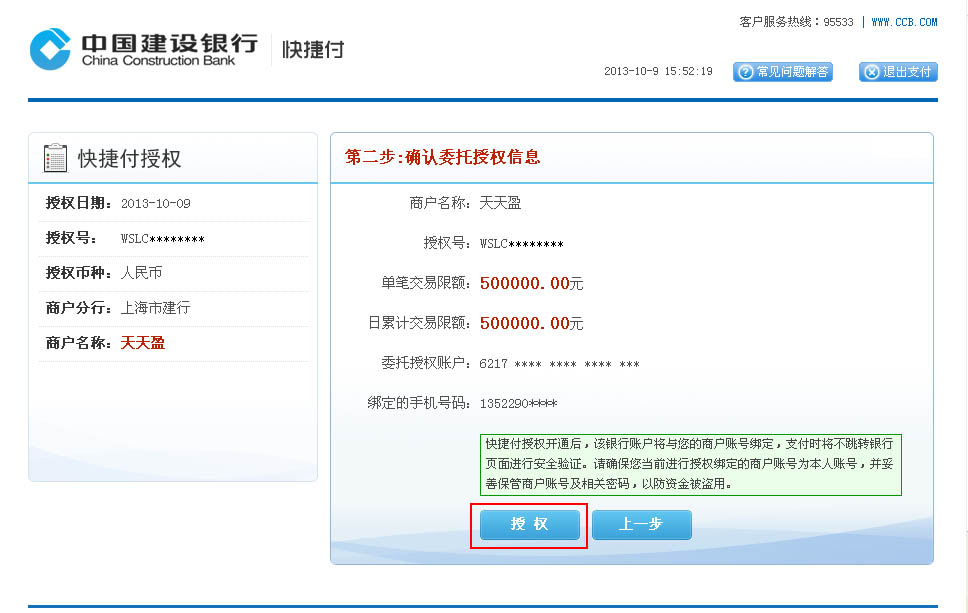
Task: Select left panel 授权号 WSLC********
Action: (x=163, y=239)
